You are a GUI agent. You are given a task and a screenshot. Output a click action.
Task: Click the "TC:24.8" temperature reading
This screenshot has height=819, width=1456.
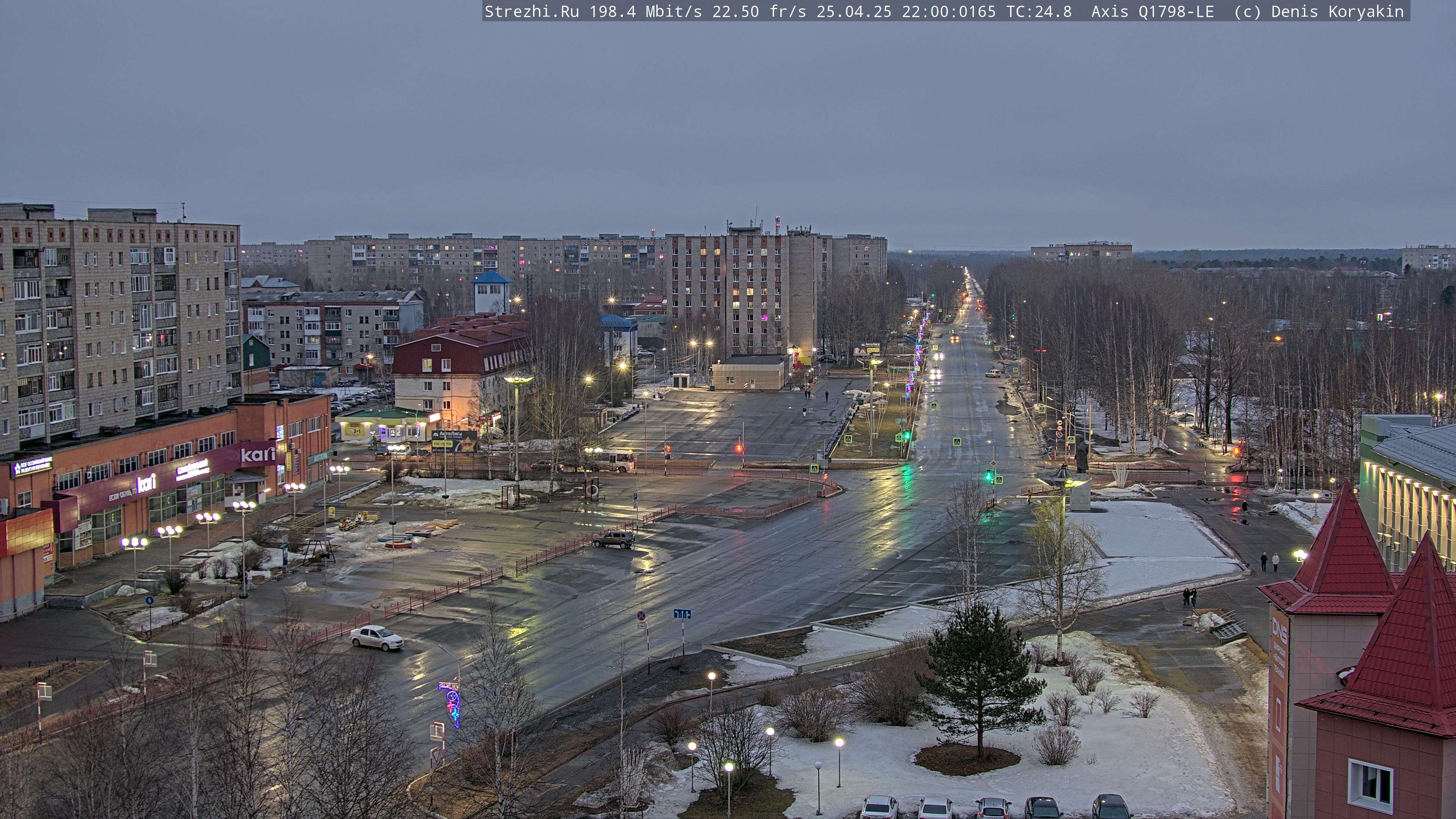point(1039,11)
